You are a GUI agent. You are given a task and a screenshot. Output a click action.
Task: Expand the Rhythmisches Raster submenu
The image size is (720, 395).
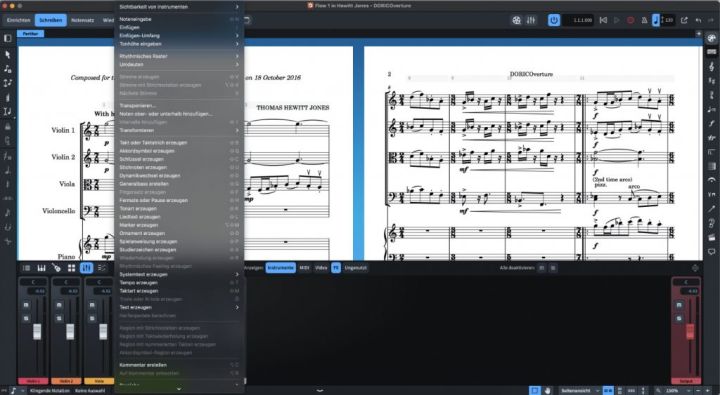[x=179, y=56]
